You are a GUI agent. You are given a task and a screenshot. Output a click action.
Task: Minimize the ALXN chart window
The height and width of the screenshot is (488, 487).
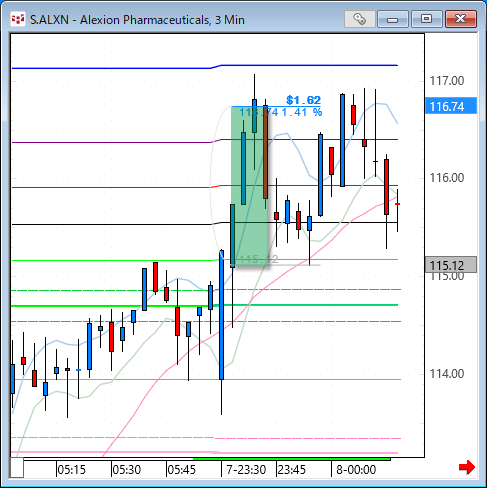point(393,19)
